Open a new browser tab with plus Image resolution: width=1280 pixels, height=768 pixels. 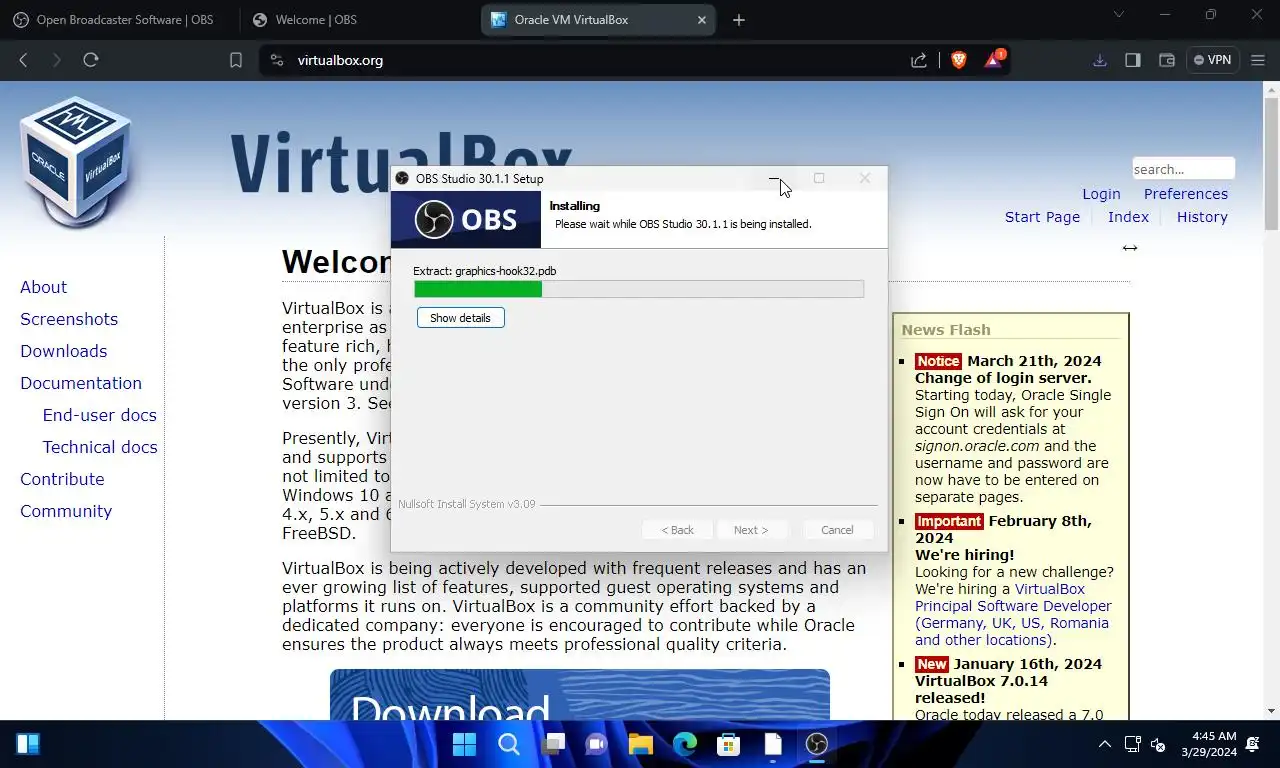(739, 20)
